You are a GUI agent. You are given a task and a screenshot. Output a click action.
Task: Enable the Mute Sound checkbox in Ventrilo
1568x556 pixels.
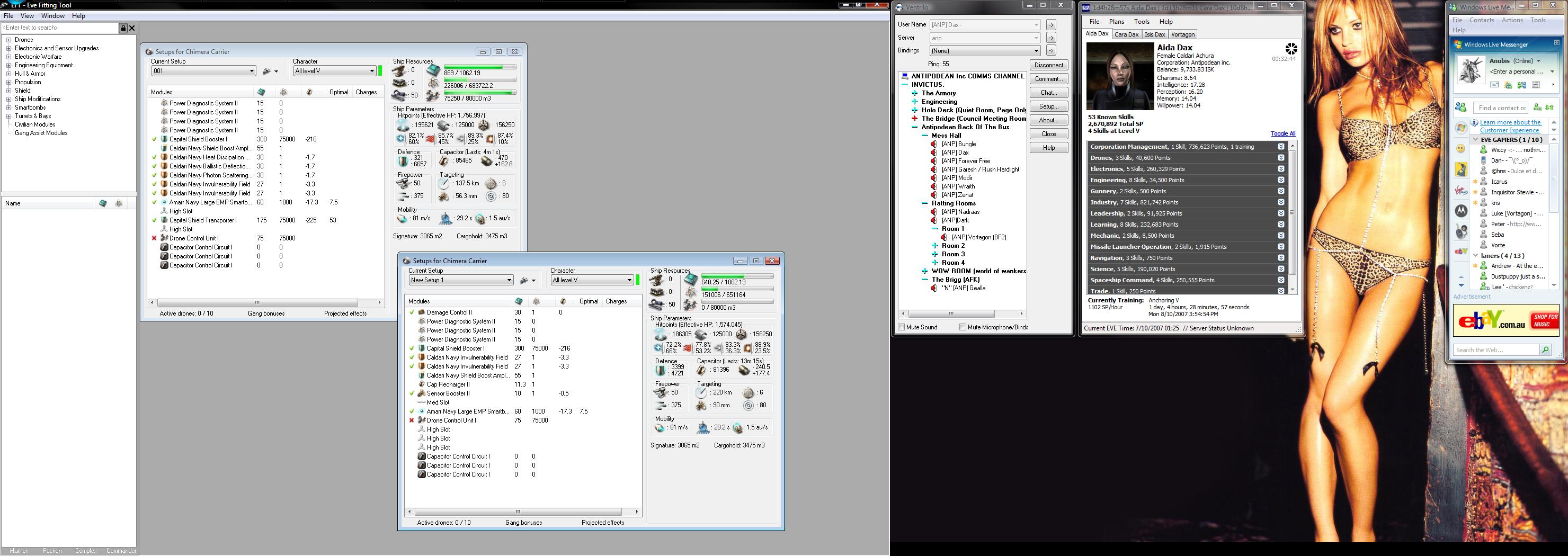coord(902,327)
